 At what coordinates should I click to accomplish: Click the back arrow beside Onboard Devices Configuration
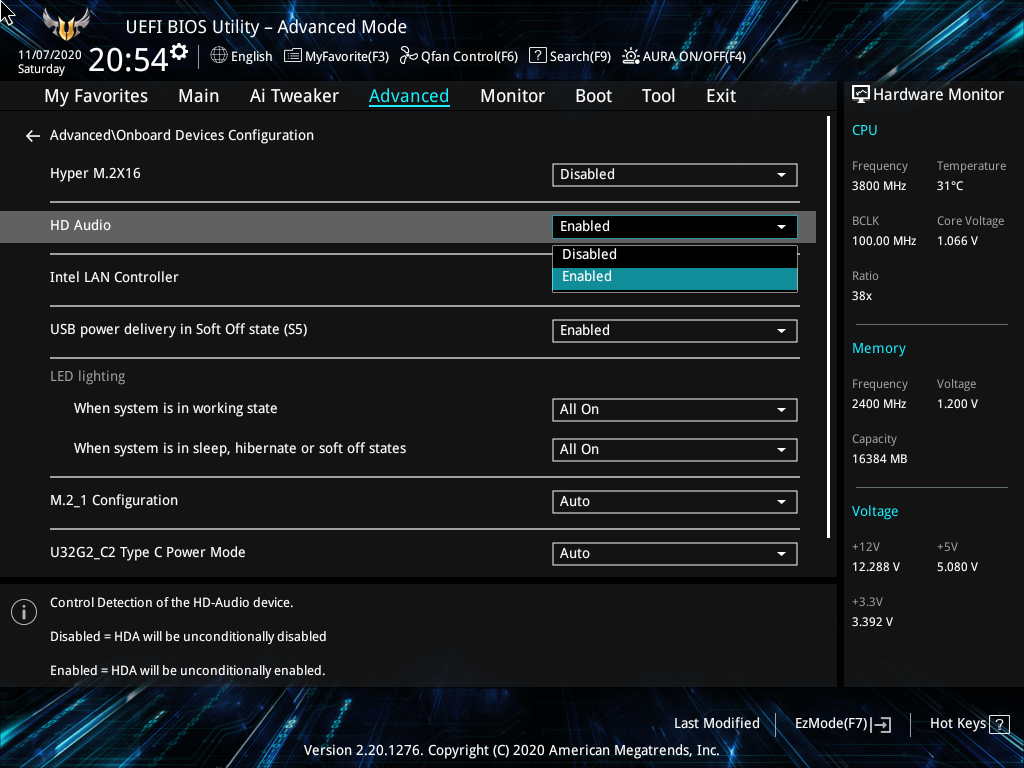pos(33,136)
